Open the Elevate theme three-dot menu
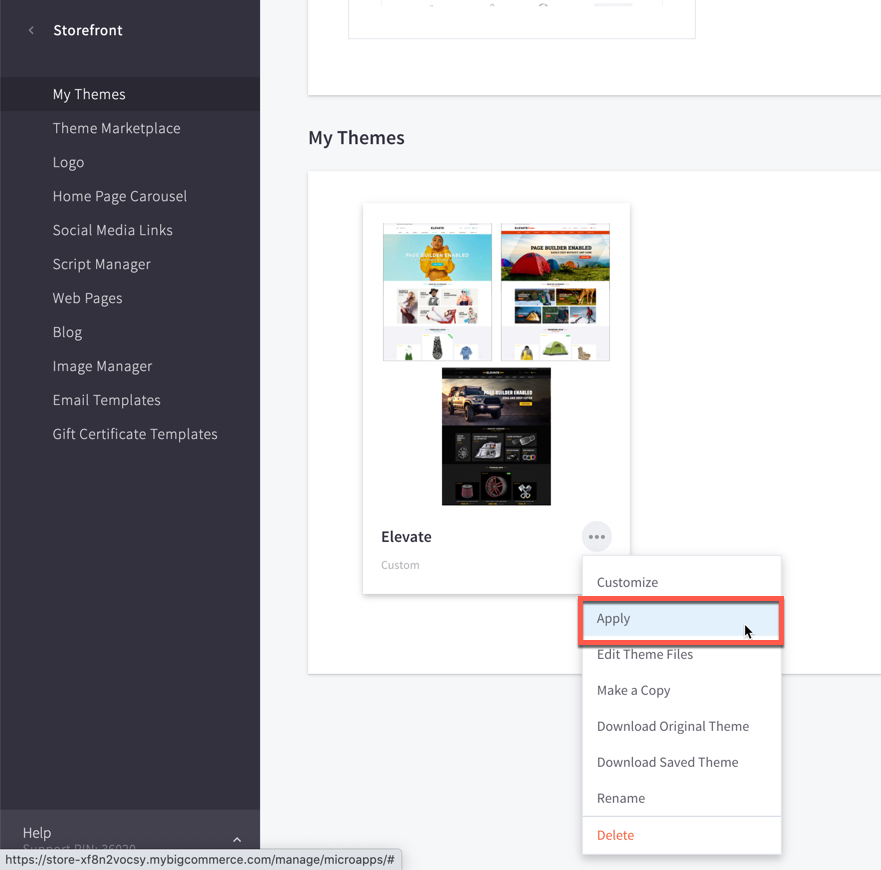The width and height of the screenshot is (881, 870). (596, 537)
